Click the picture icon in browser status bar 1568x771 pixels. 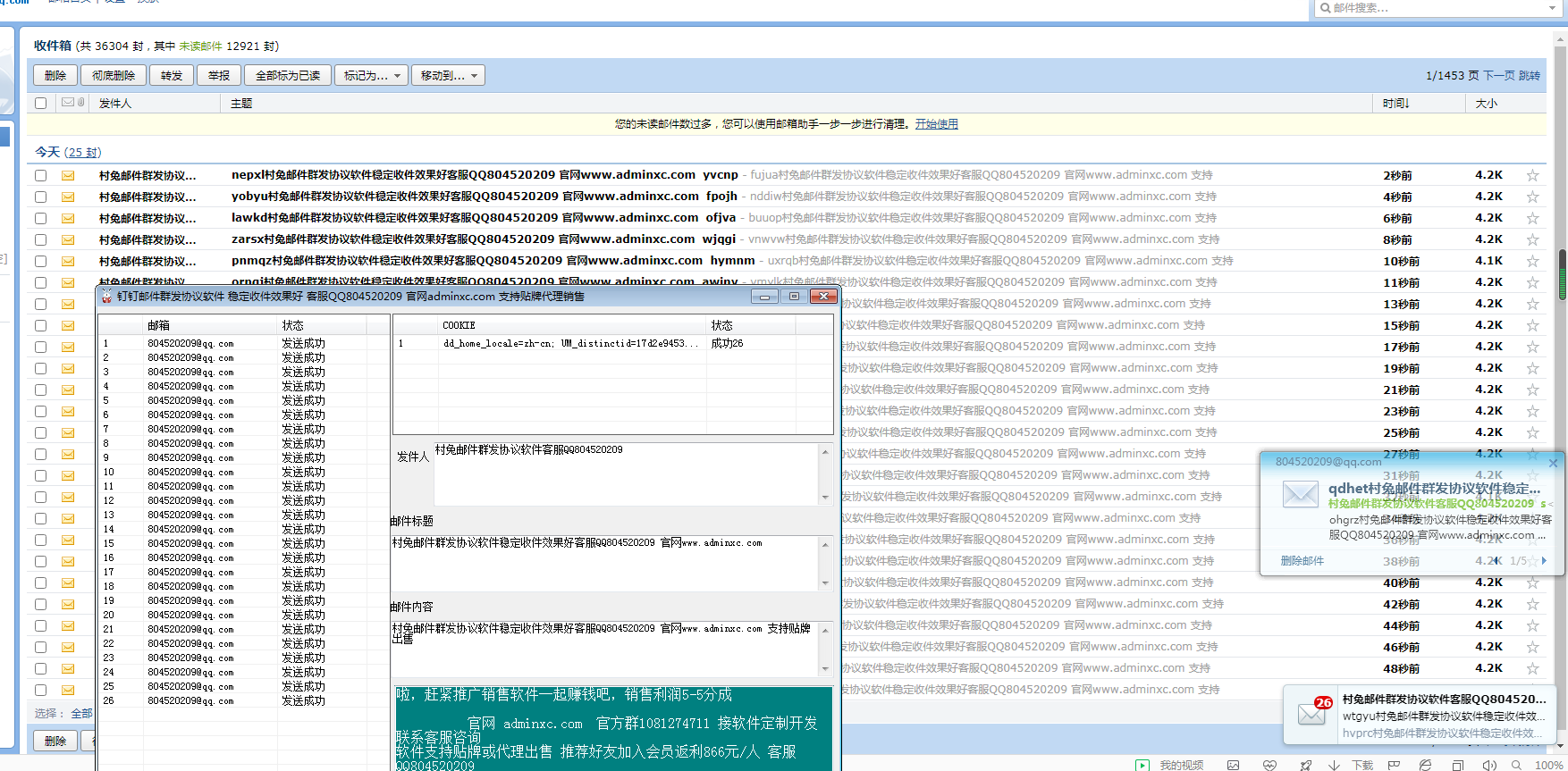(x=1233, y=765)
